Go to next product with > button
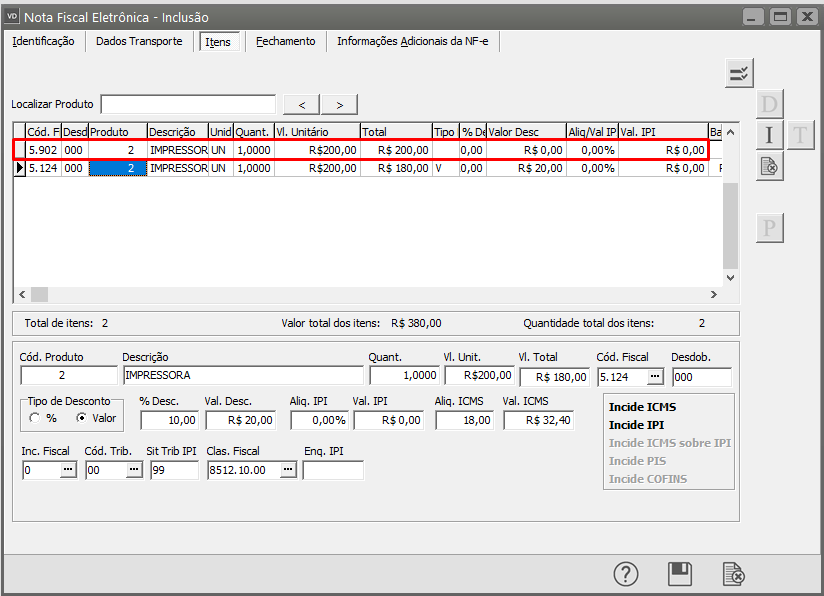Viewport: 824px width, 596px height. (339, 105)
